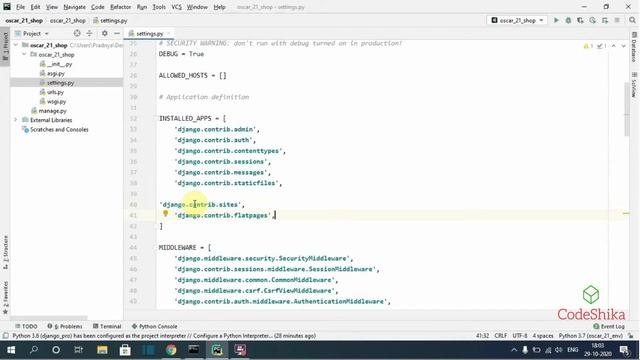Image resolution: width=640 pixels, height=360 pixels.
Task: Open Structure side tool window
Action: point(5,252)
